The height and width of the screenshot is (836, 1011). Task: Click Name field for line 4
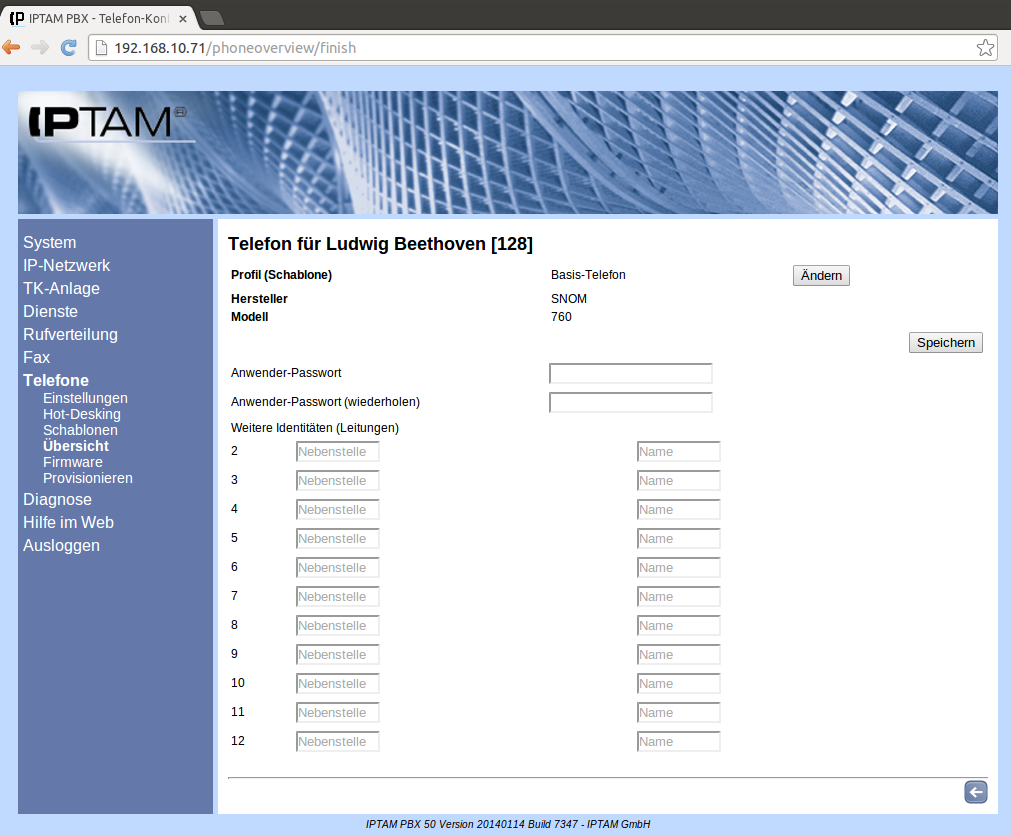click(678, 509)
